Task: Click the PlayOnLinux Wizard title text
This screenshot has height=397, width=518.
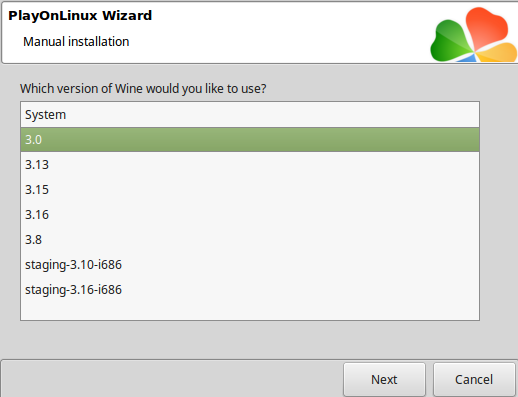Action: coord(80,16)
